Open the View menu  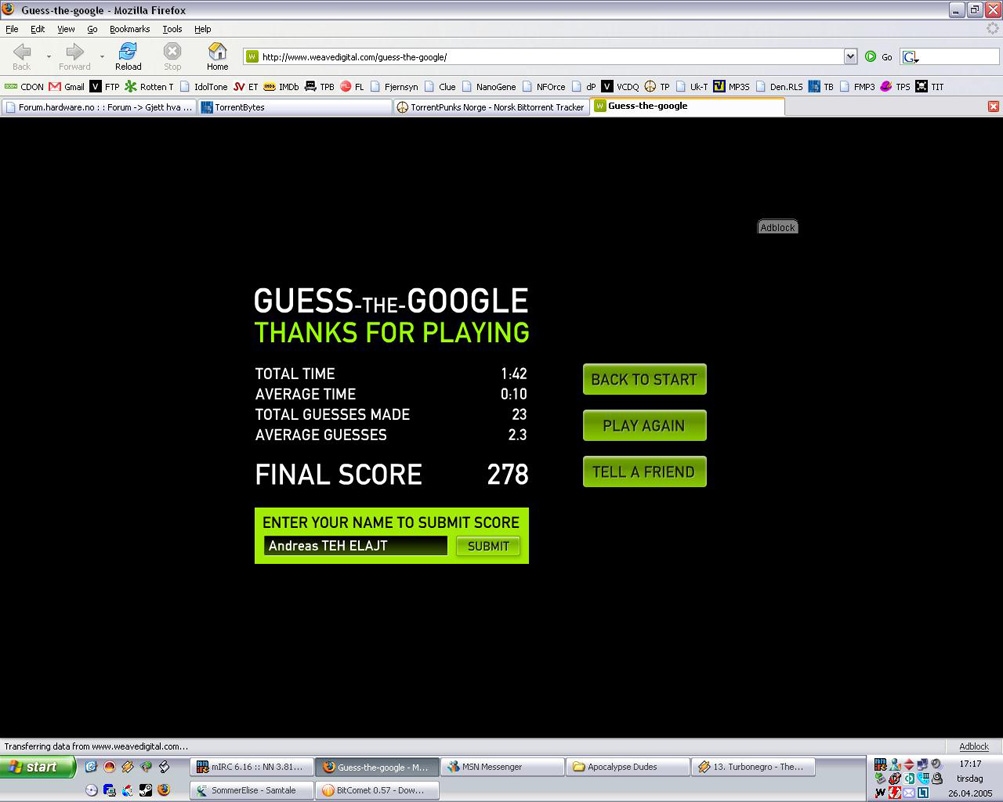pos(66,29)
